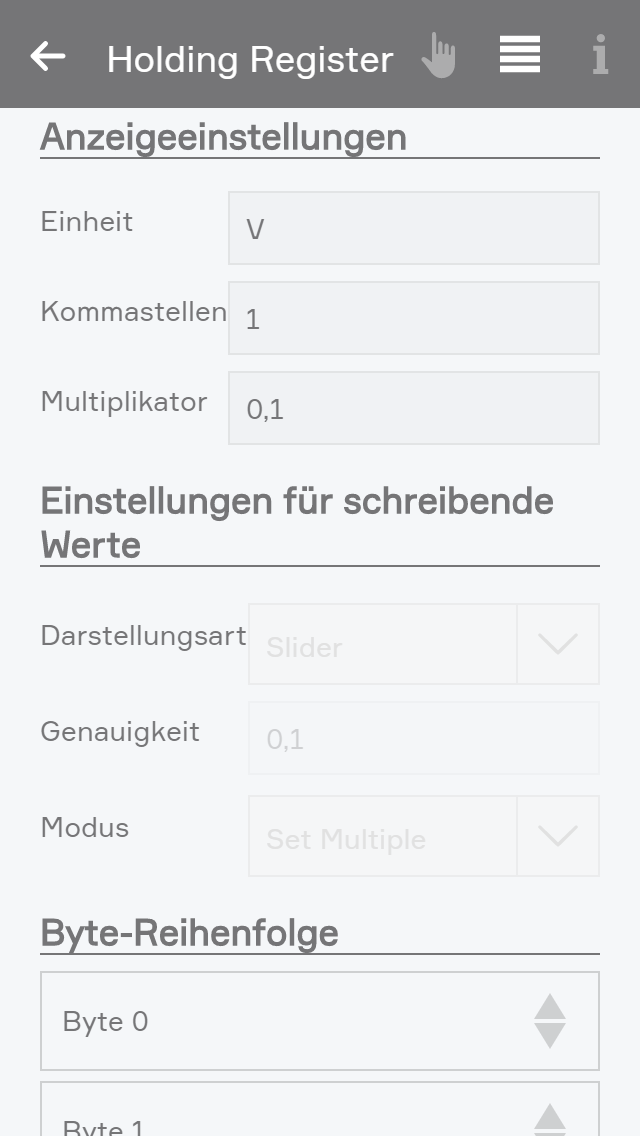Open the Set Multiple selection box
The height and width of the screenshot is (1136, 640).
383,836
